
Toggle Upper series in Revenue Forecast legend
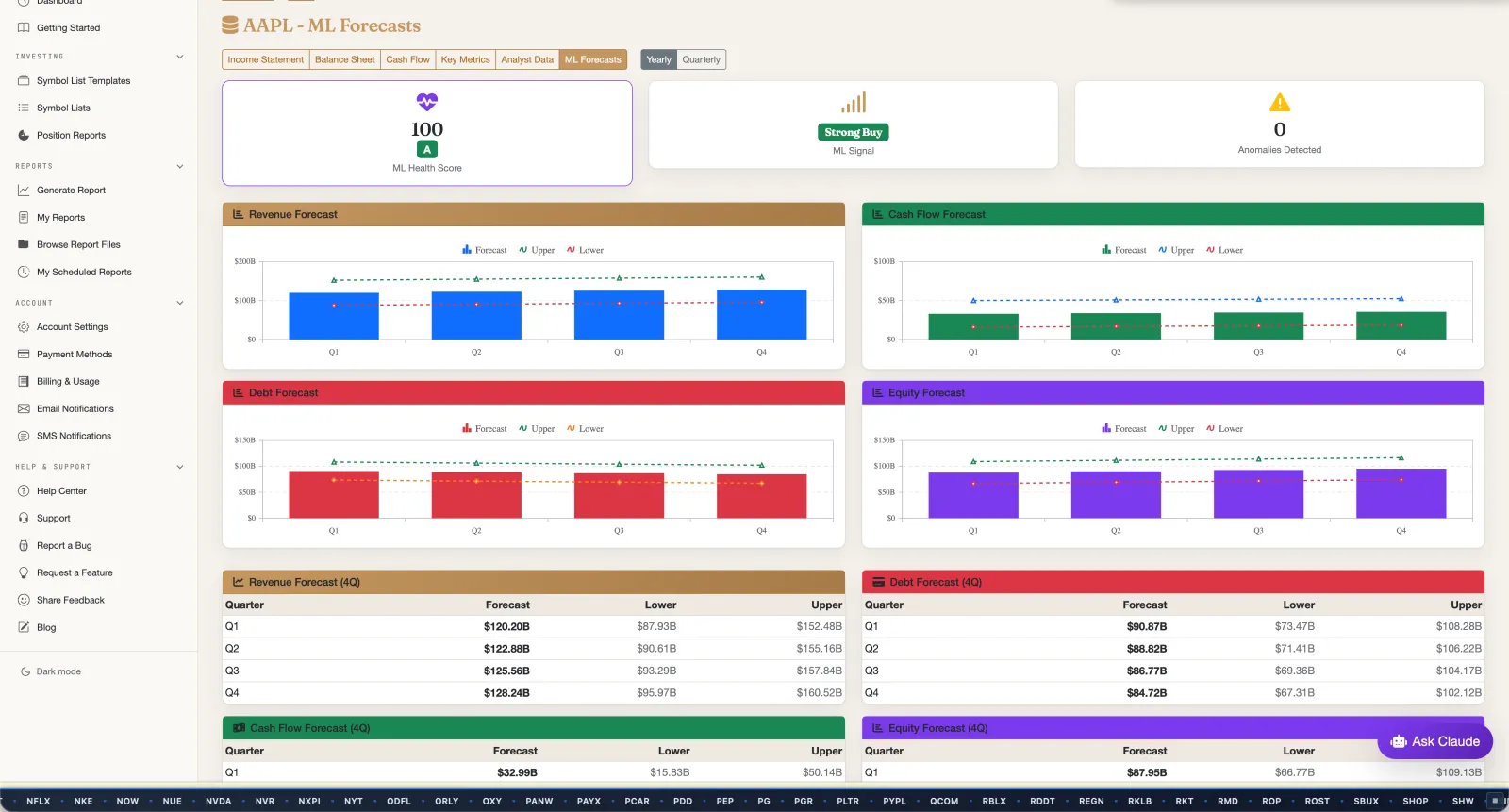[x=537, y=250]
